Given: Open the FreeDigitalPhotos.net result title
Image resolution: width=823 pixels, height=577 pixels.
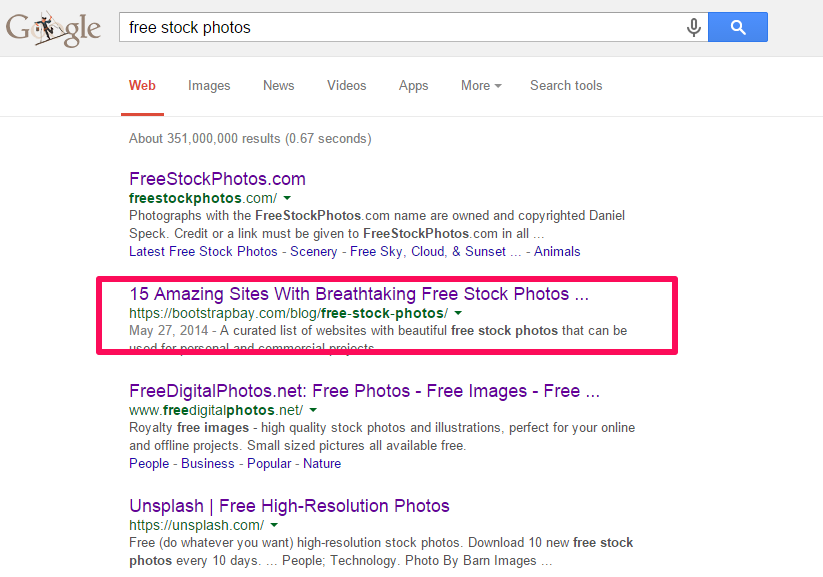Looking at the screenshot, I should click(364, 391).
